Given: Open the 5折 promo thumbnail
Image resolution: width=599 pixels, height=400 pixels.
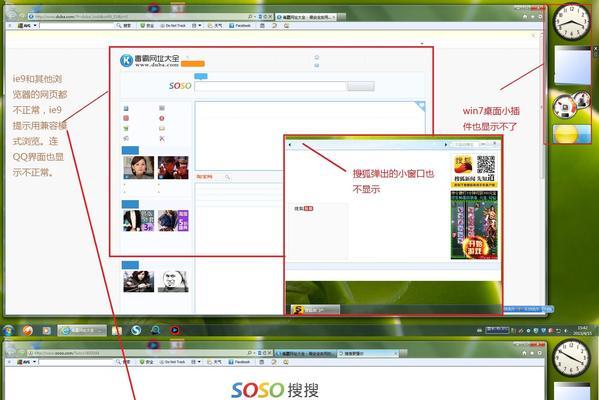Looking at the screenshot, I should [173, 220].
